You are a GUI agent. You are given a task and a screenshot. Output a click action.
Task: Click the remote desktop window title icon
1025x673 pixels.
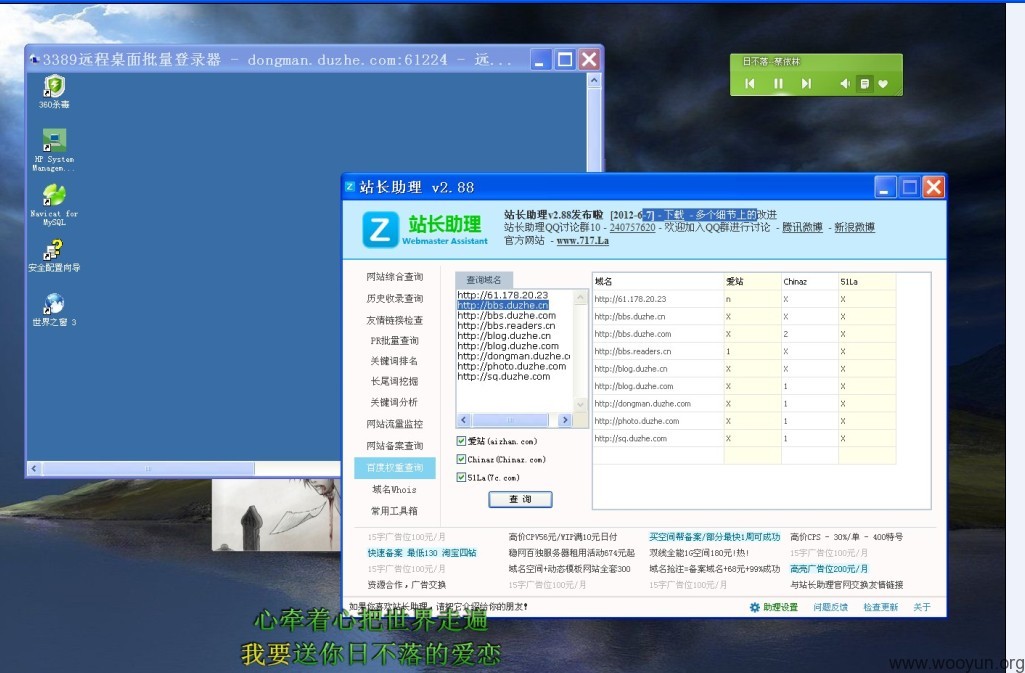[35, 59]
